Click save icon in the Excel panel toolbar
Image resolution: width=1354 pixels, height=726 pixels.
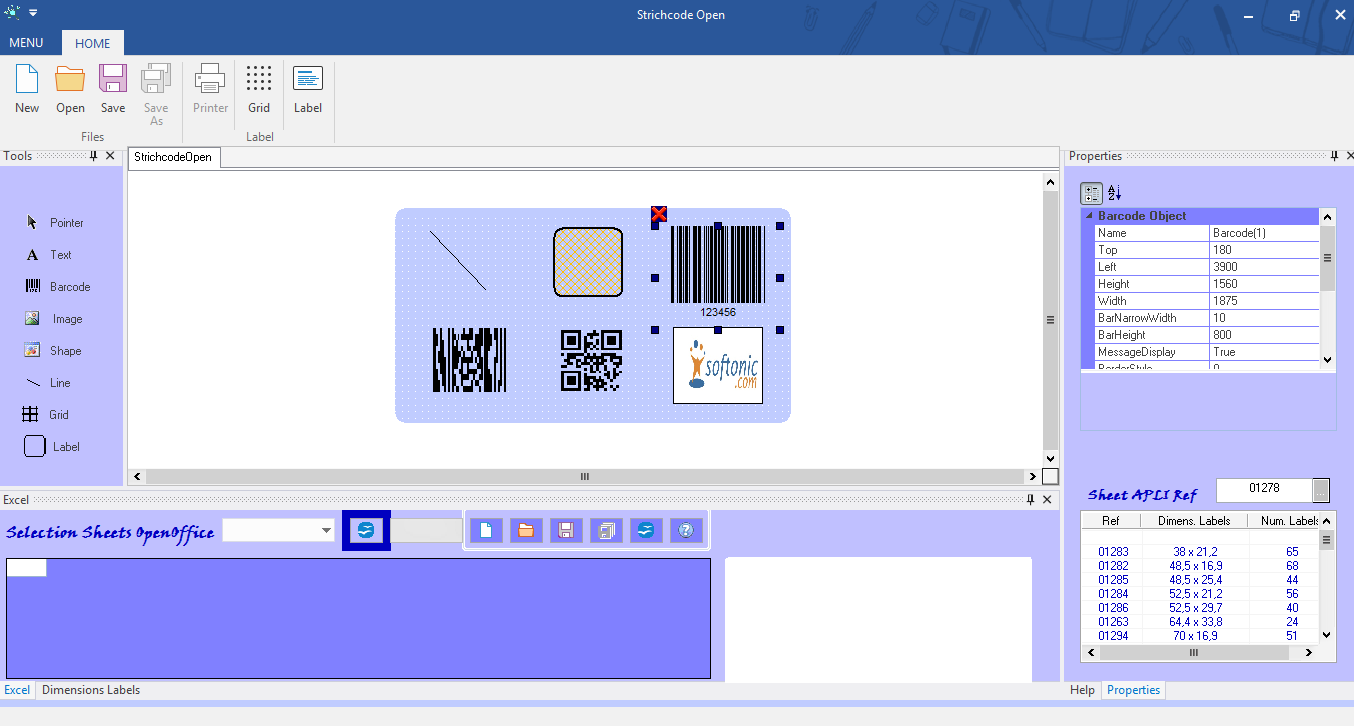coord(566,531)
